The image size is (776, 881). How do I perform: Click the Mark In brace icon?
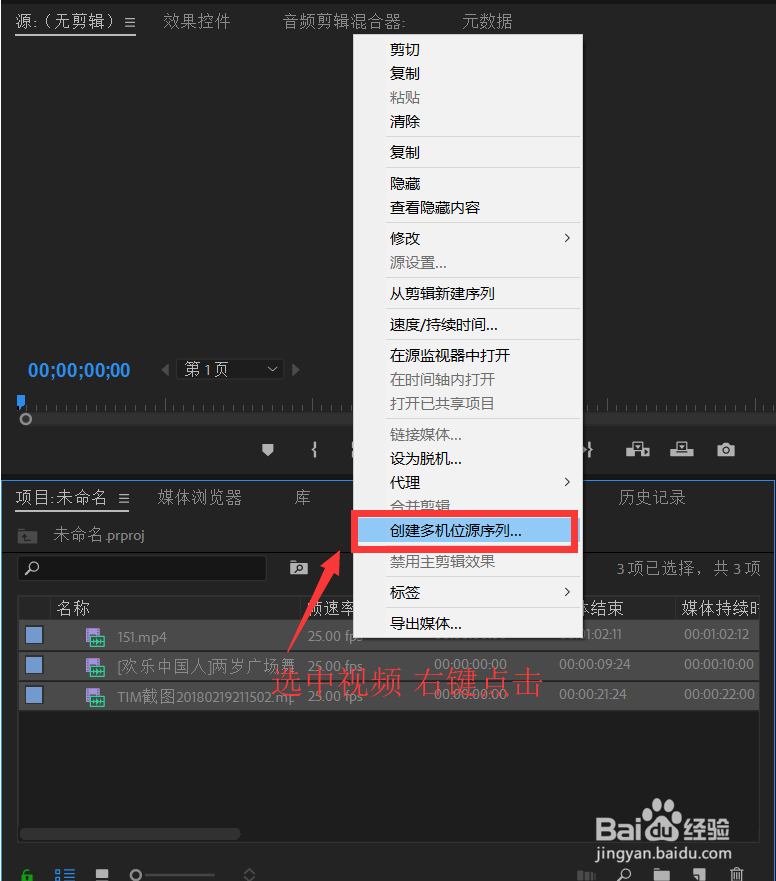click(314, 449)
